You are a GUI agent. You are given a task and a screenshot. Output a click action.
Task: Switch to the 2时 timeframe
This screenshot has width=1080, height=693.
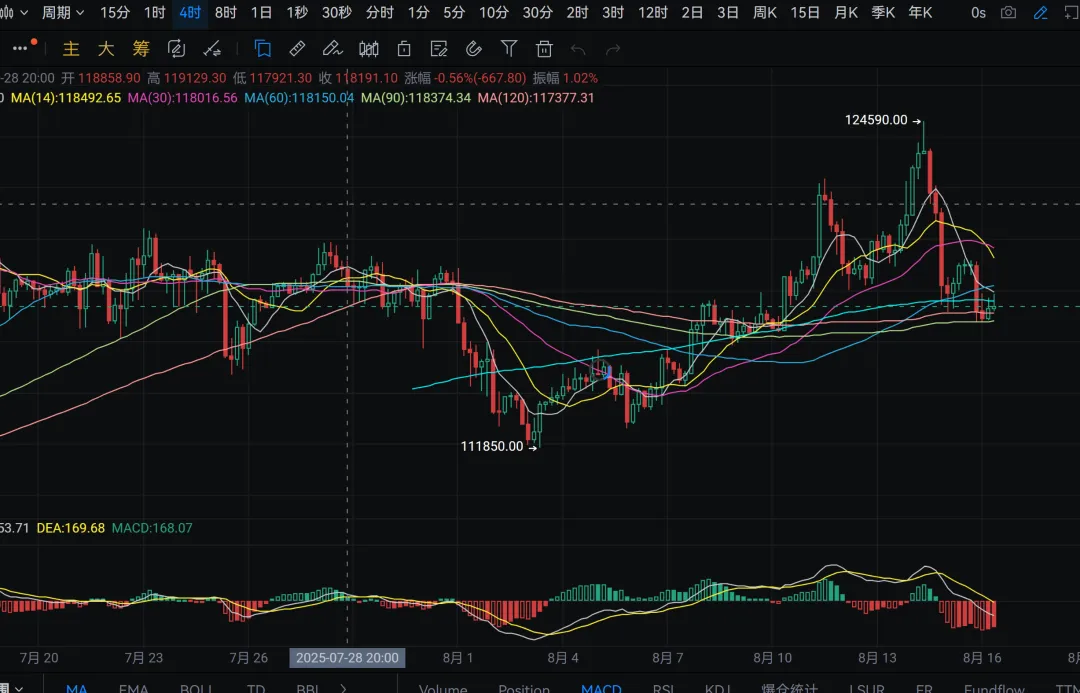pyautogui.click(x=577, y=12)
